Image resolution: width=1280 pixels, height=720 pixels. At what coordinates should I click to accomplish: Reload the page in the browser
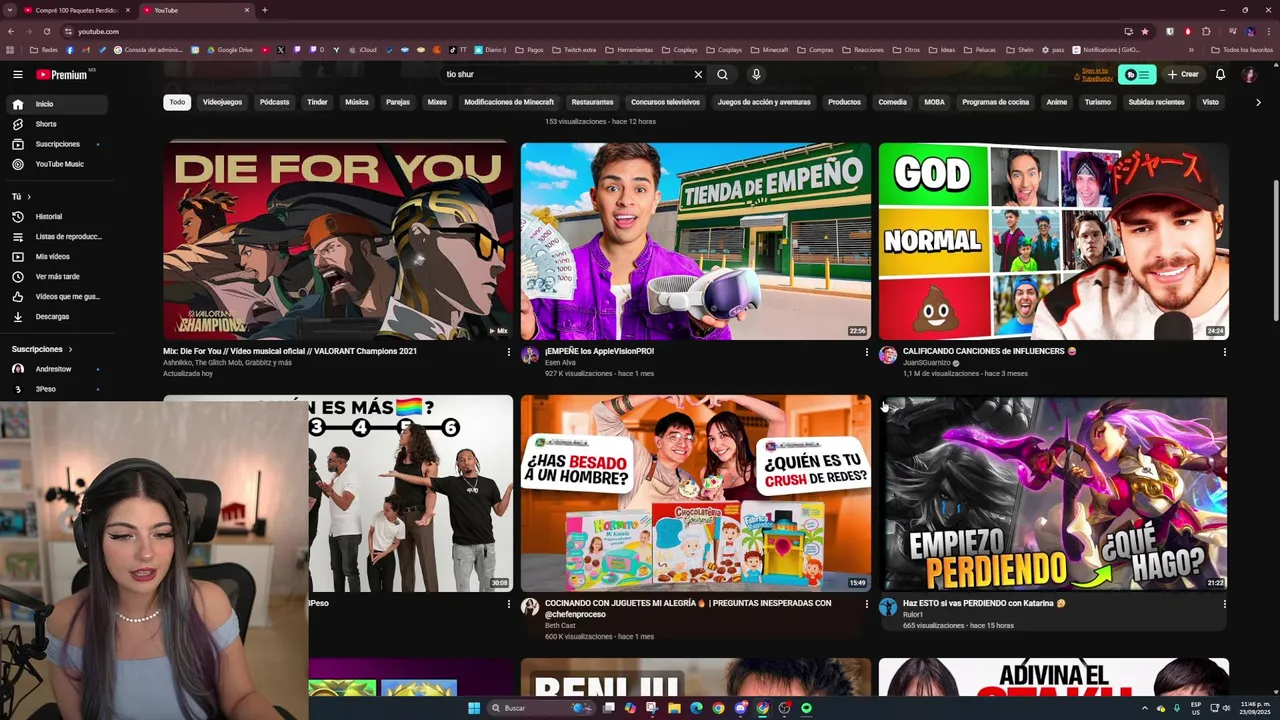(x=46, y=31)
